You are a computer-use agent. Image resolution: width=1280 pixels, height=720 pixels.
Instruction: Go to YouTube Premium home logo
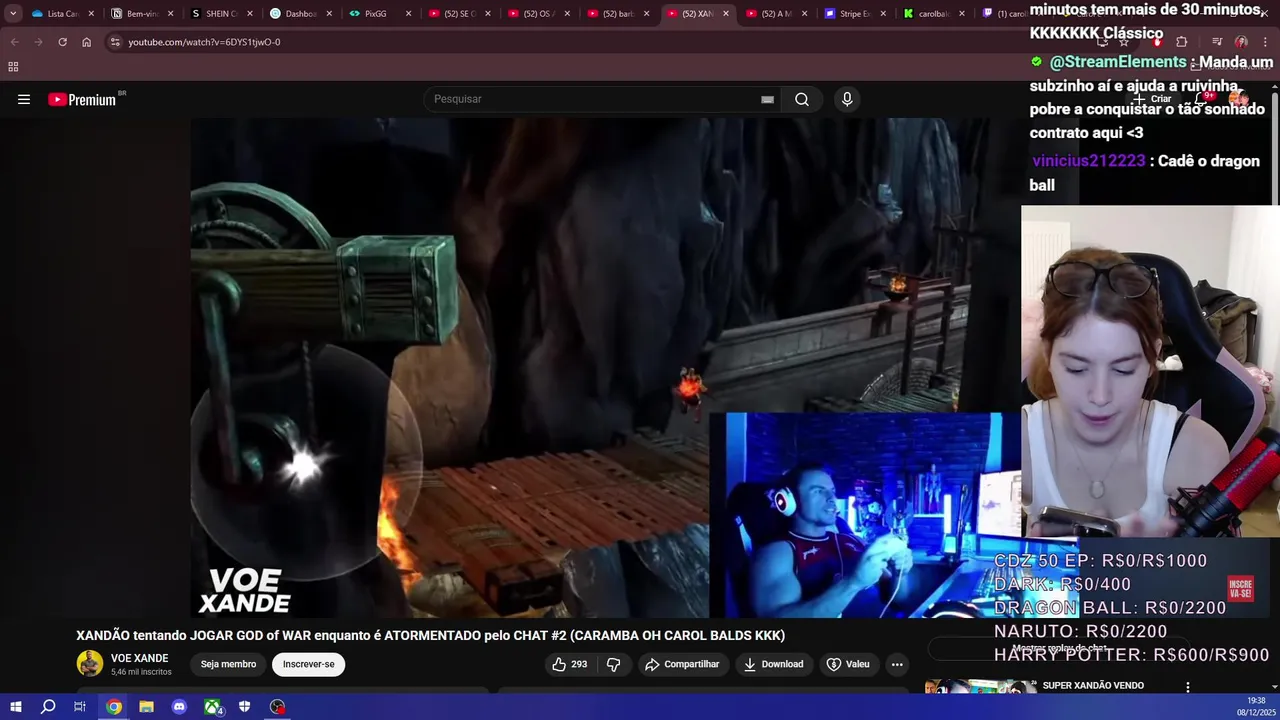pyautogui.click(x=82, y=99)
